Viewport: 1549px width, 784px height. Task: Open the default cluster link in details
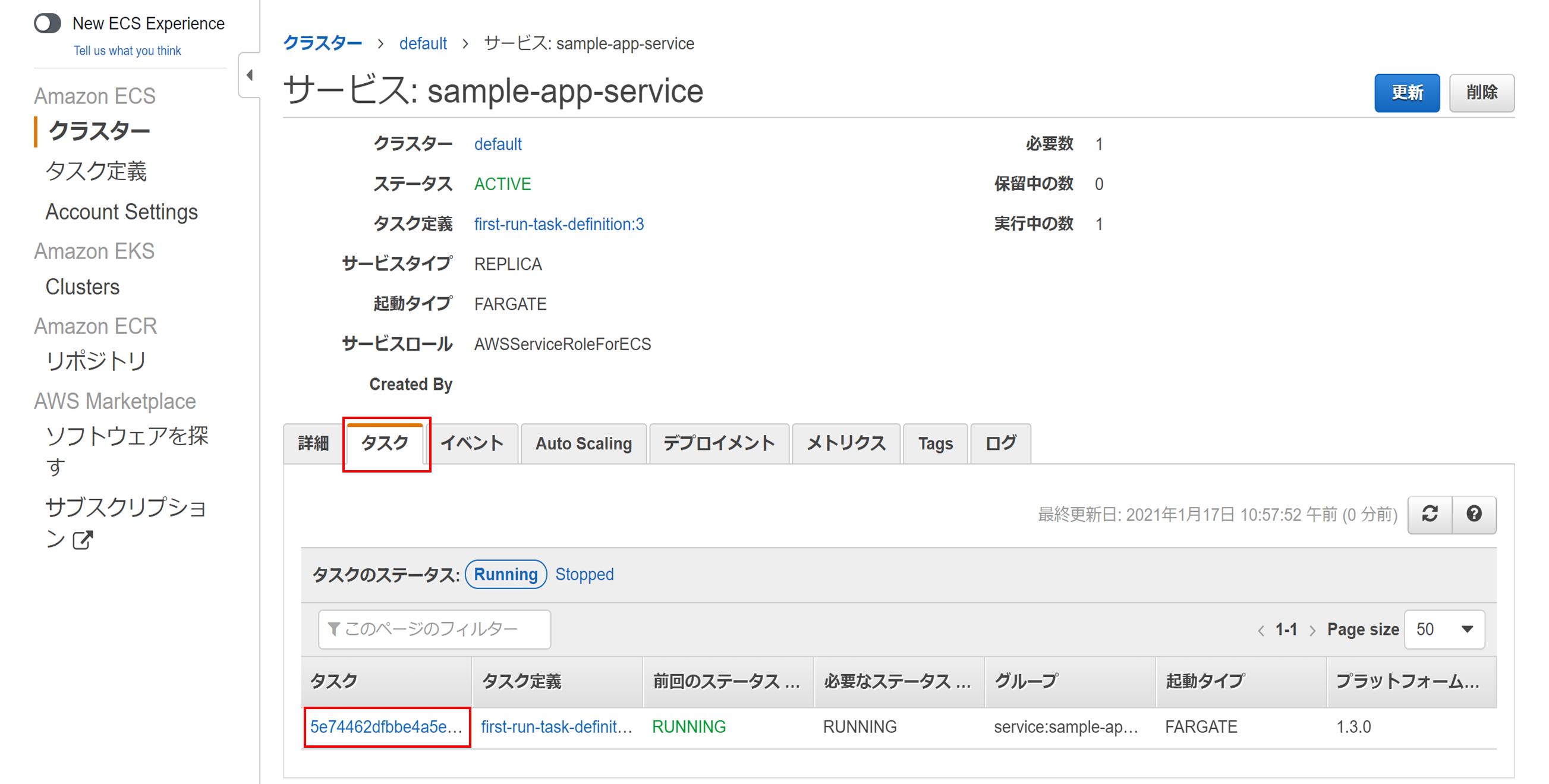(x=498, y=144)
